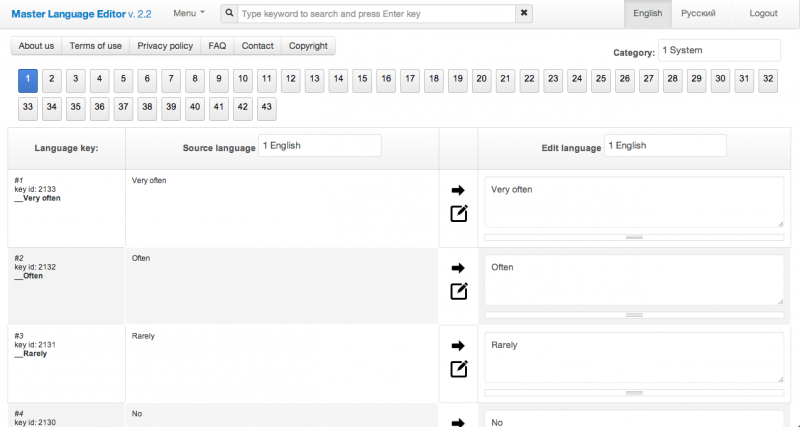Go to page 39
This screenshot has width=800, height=427.
click(171, 109)
